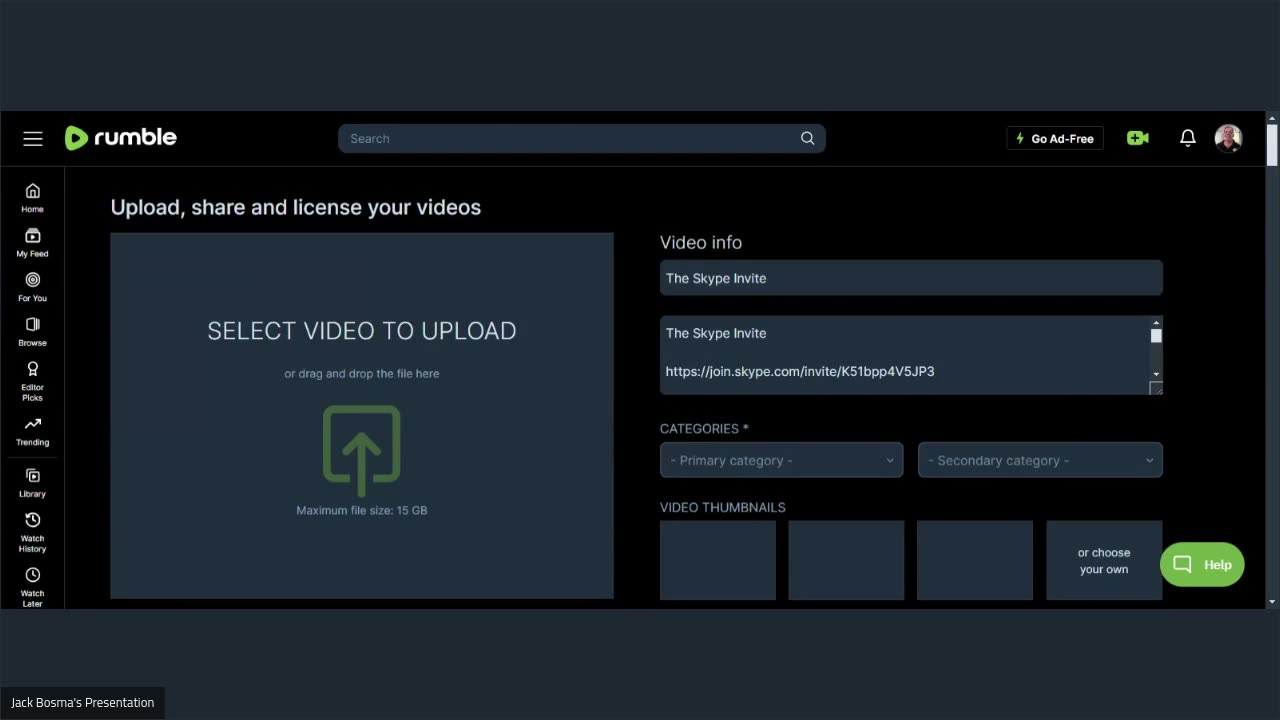Open Trending in sidebar
Image resolution: width=1280 pixels, height=720 pixels.
(32, 431)
